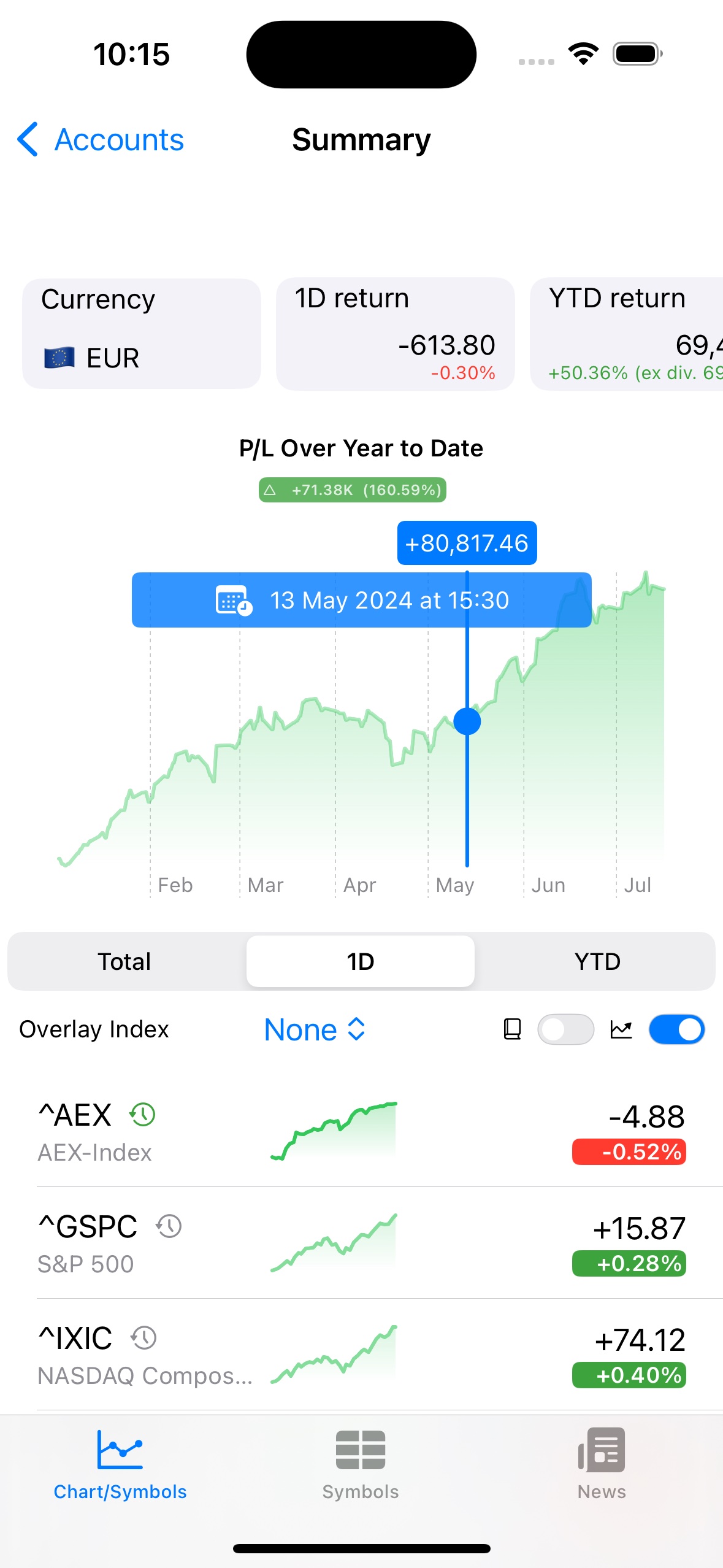The image size is (723, 1568).
Task: Open the News tab
Action: point(602,1450)
